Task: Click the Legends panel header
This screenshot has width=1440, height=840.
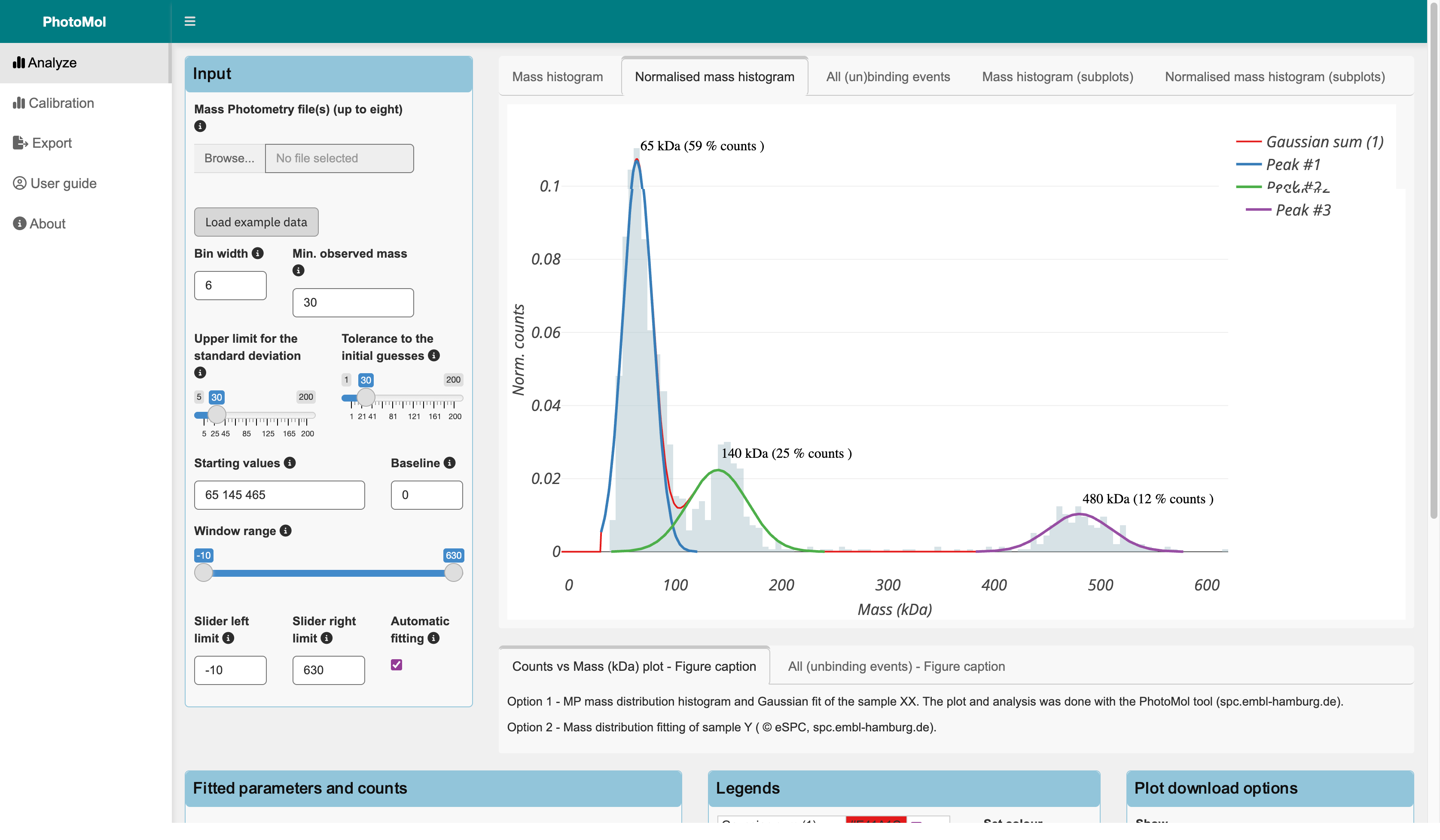Action: point(904,788)
